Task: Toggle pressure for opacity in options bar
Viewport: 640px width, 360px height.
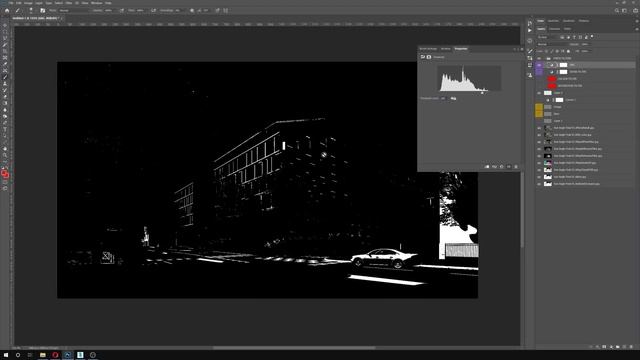Action: [x=122, y=11]
